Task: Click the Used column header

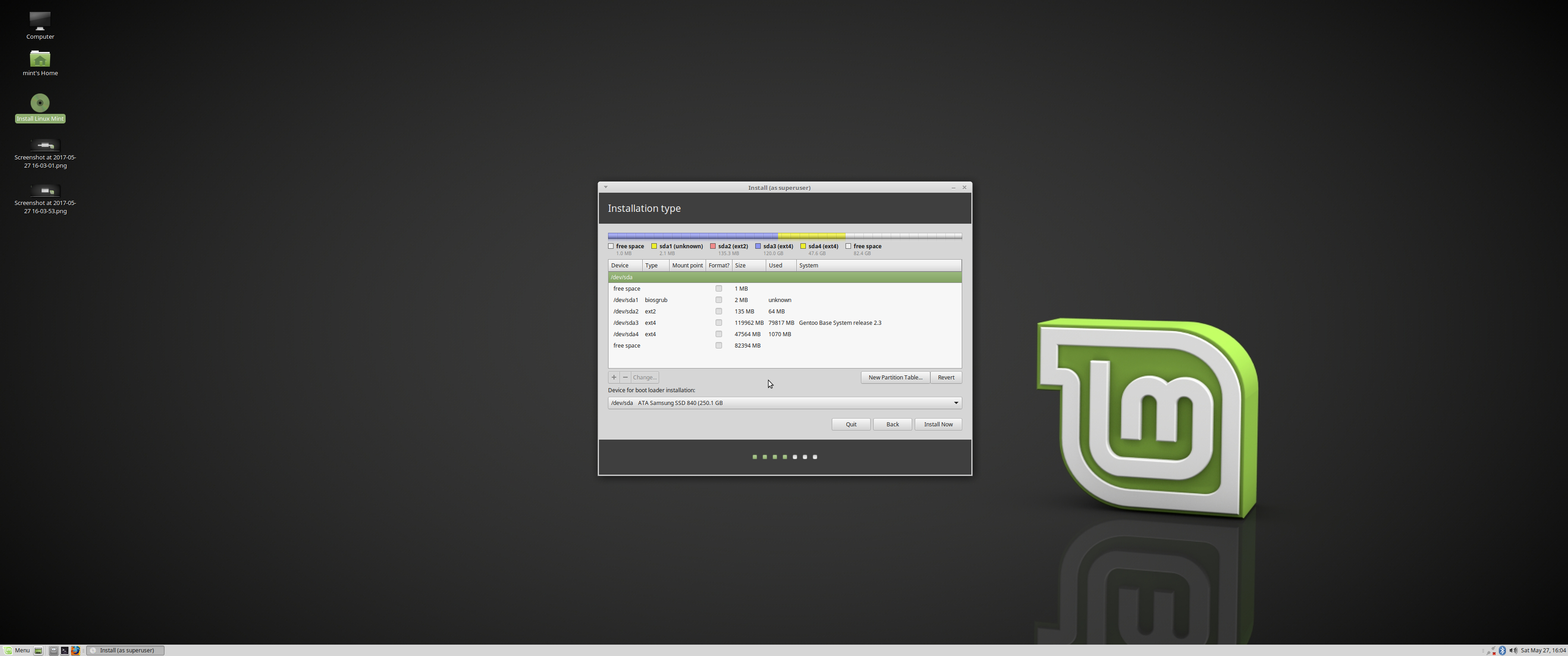Action: tap(781, 265)
